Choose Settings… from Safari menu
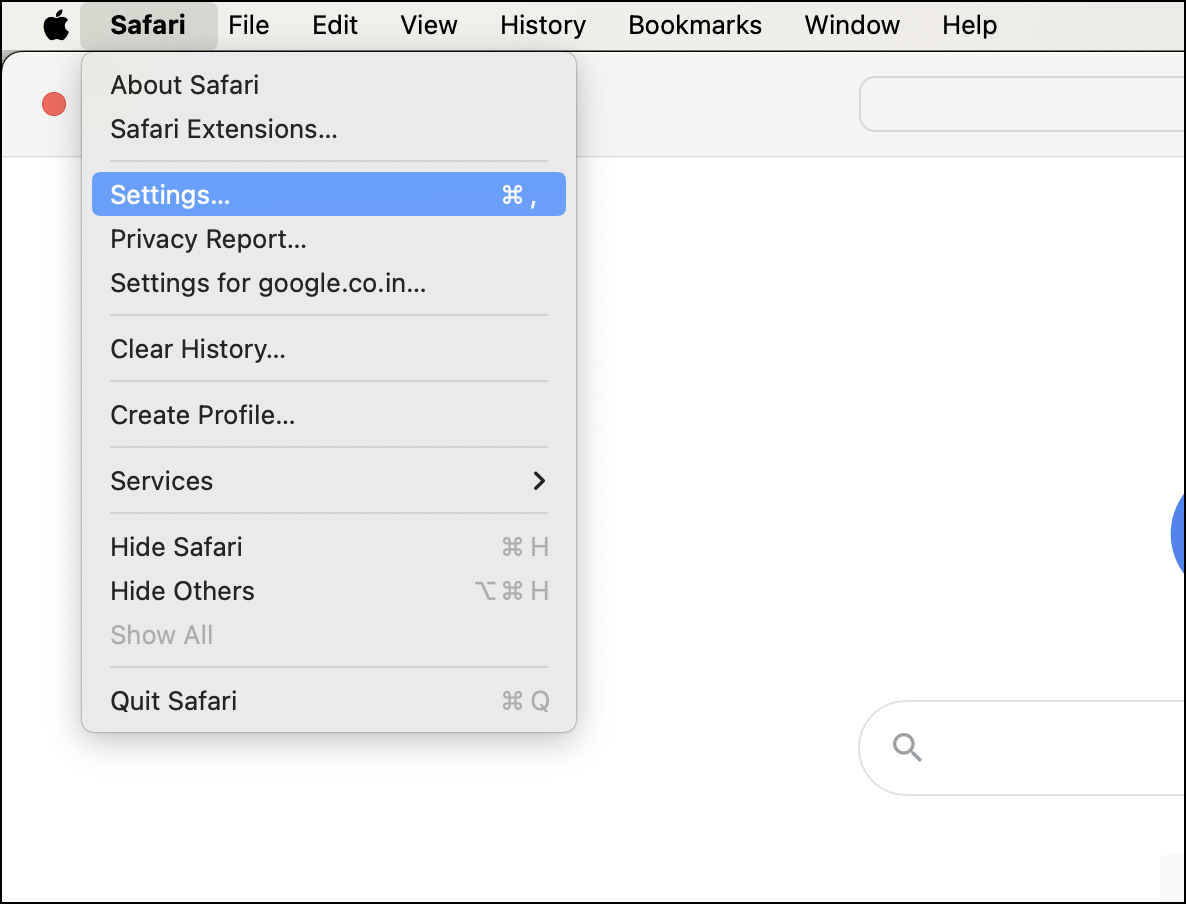The image size is (1186, 904). point(328,194)
